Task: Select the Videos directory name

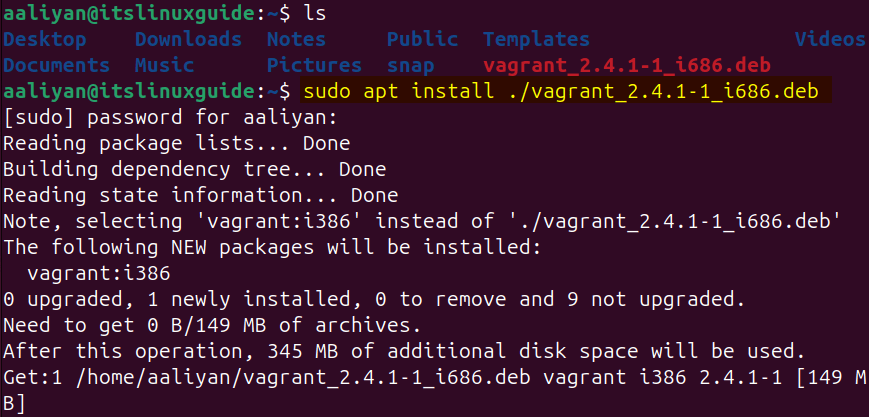Action: pos(830,40)
